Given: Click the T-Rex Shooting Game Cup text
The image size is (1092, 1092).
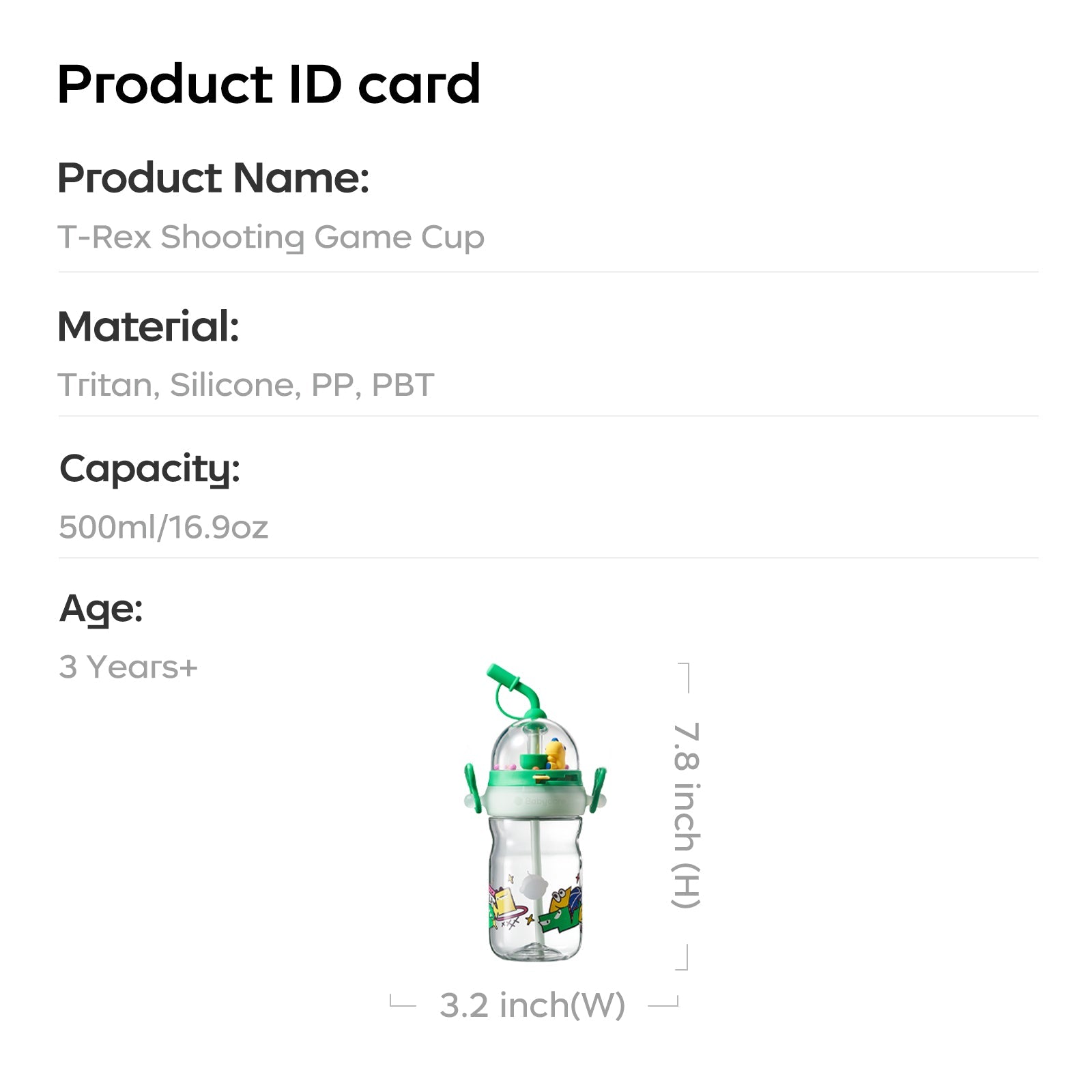Looking at the screenshot, I should coord(271,238).
